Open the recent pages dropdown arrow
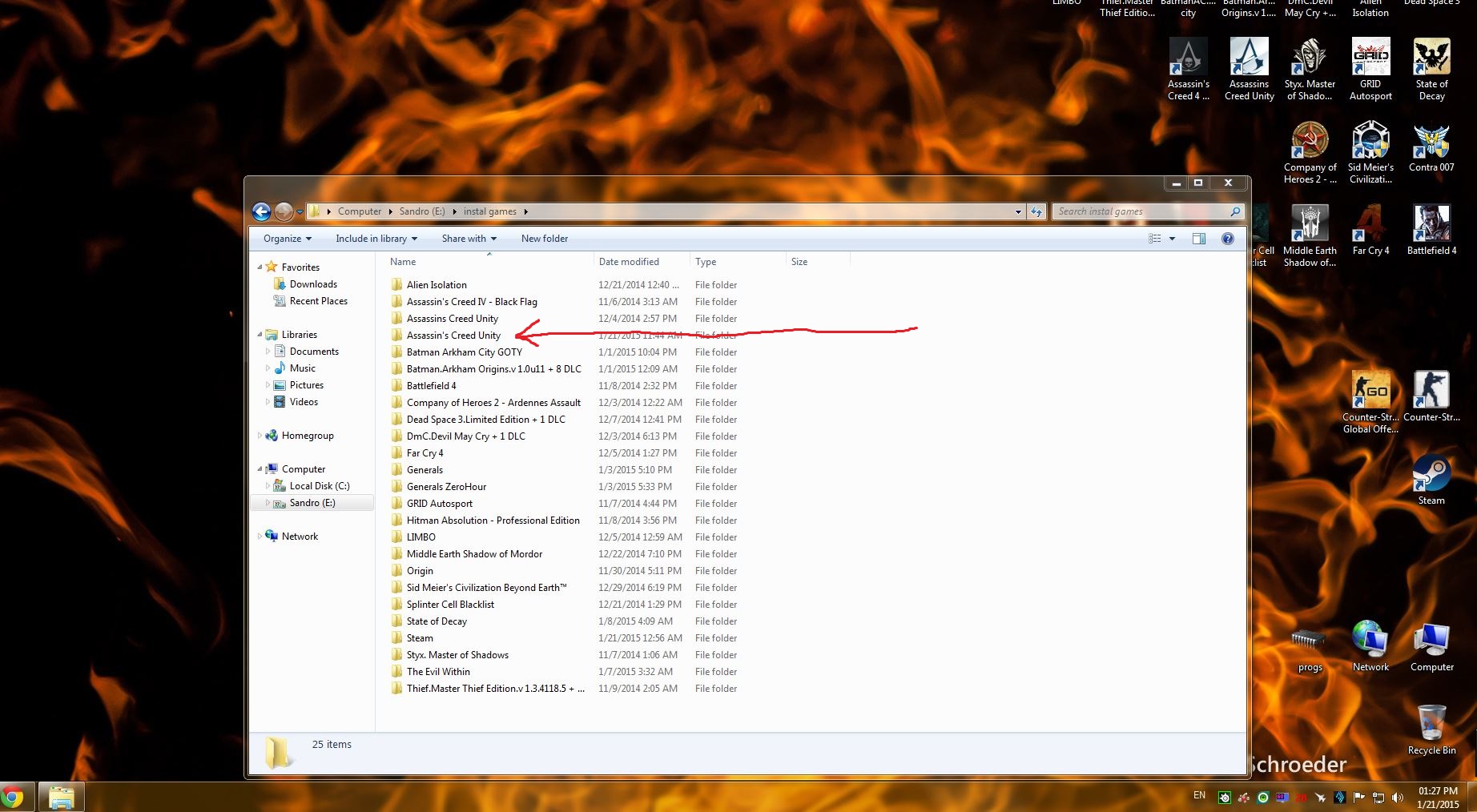 click(300, 212)
